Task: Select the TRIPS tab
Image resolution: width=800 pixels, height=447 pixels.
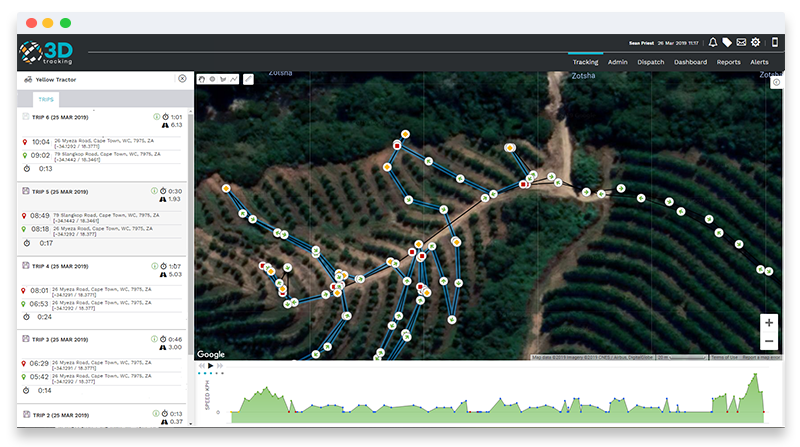Action: pyautogui.click(x=47, y=100)
